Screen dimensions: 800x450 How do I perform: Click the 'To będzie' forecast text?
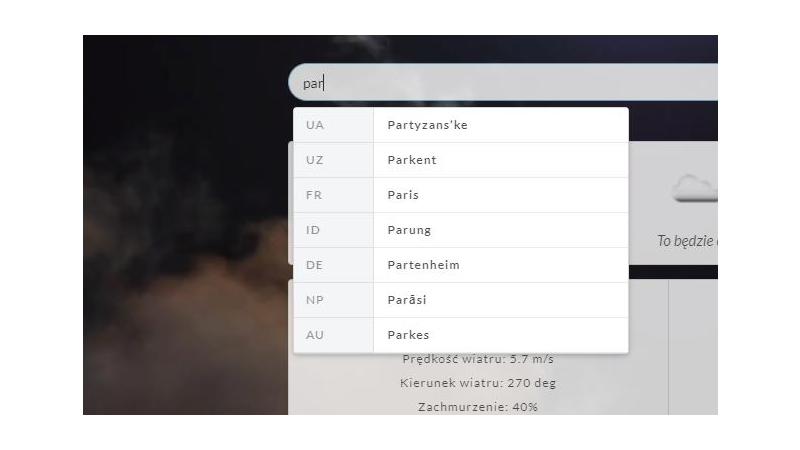click(x=687, y=241)
